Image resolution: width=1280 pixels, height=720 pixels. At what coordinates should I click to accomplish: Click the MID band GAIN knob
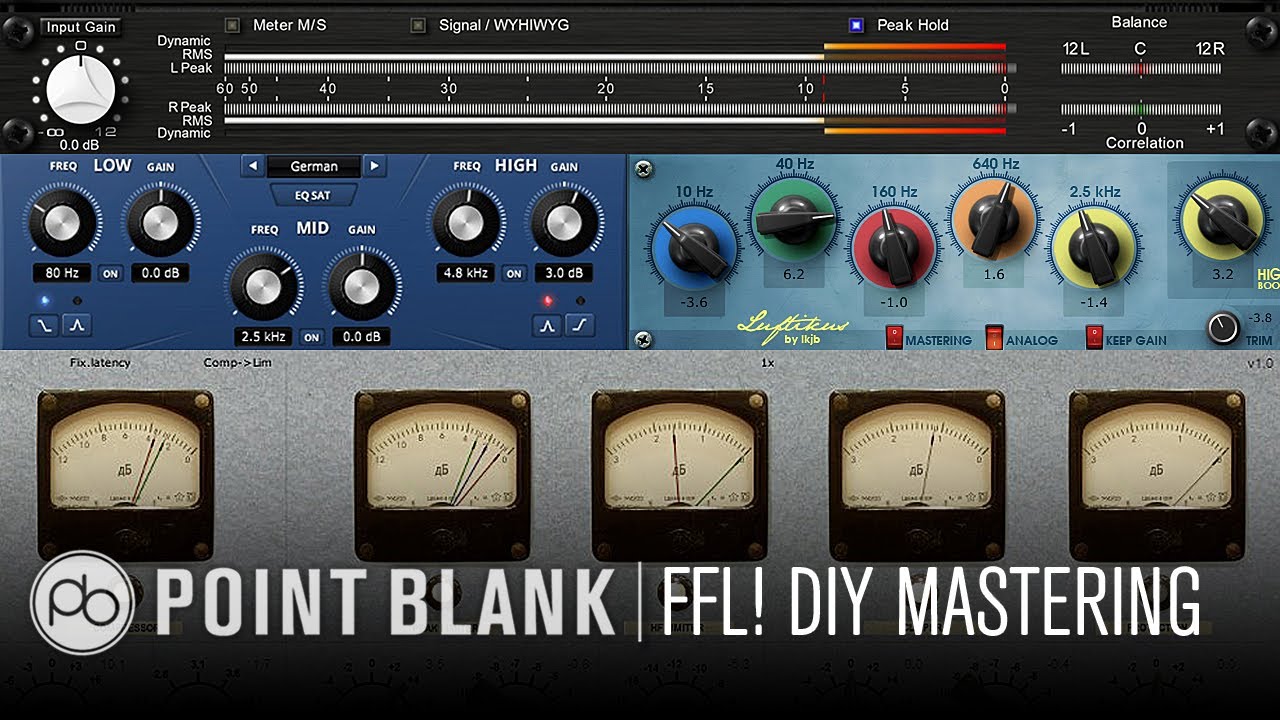(x=361, y=286)
